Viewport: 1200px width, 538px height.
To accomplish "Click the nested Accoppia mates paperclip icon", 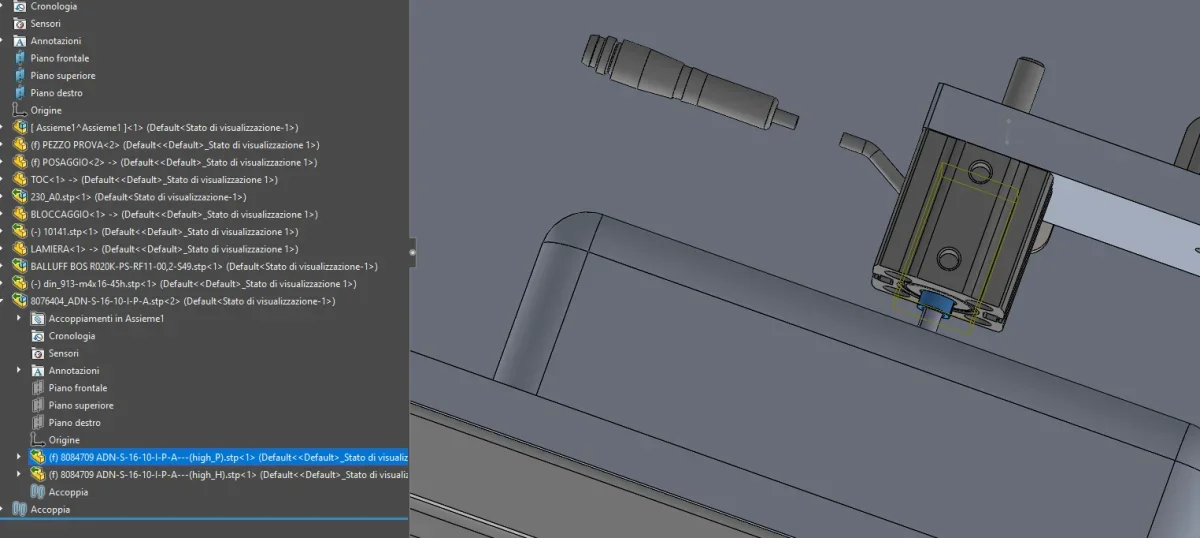I will click(x=38, y=492).
